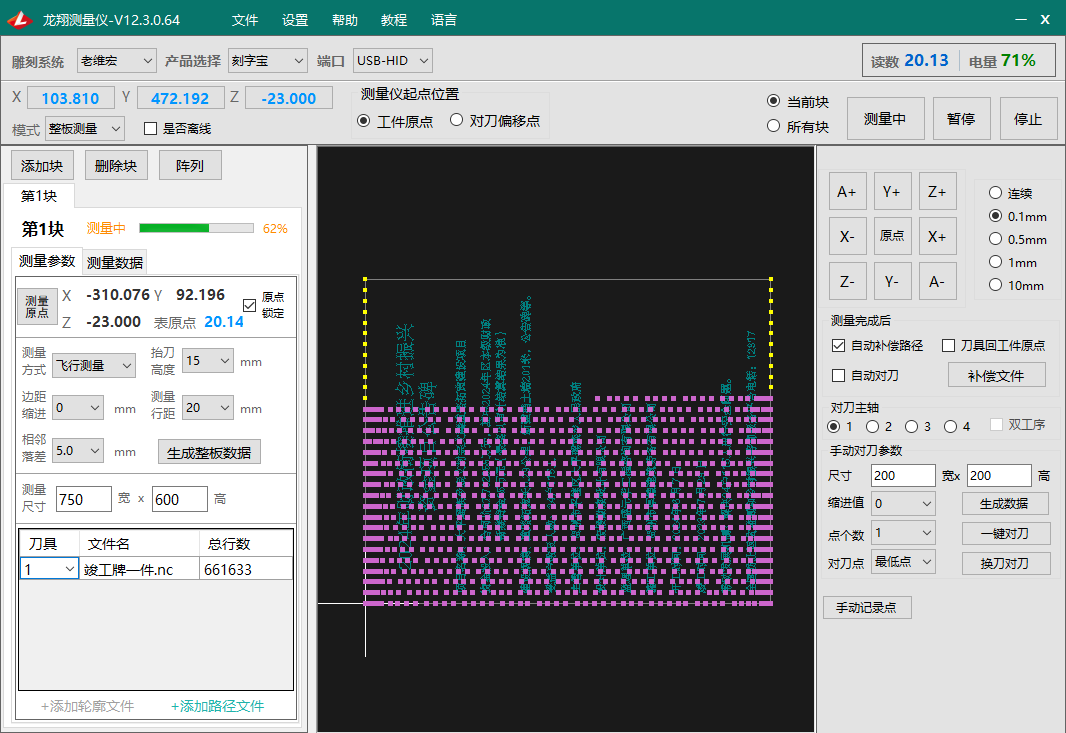The width and height of the screenshot is (1066, 733).
Task: Select the 工件原点 radio option
Action: pyautogui.click(x=364, y=121)
